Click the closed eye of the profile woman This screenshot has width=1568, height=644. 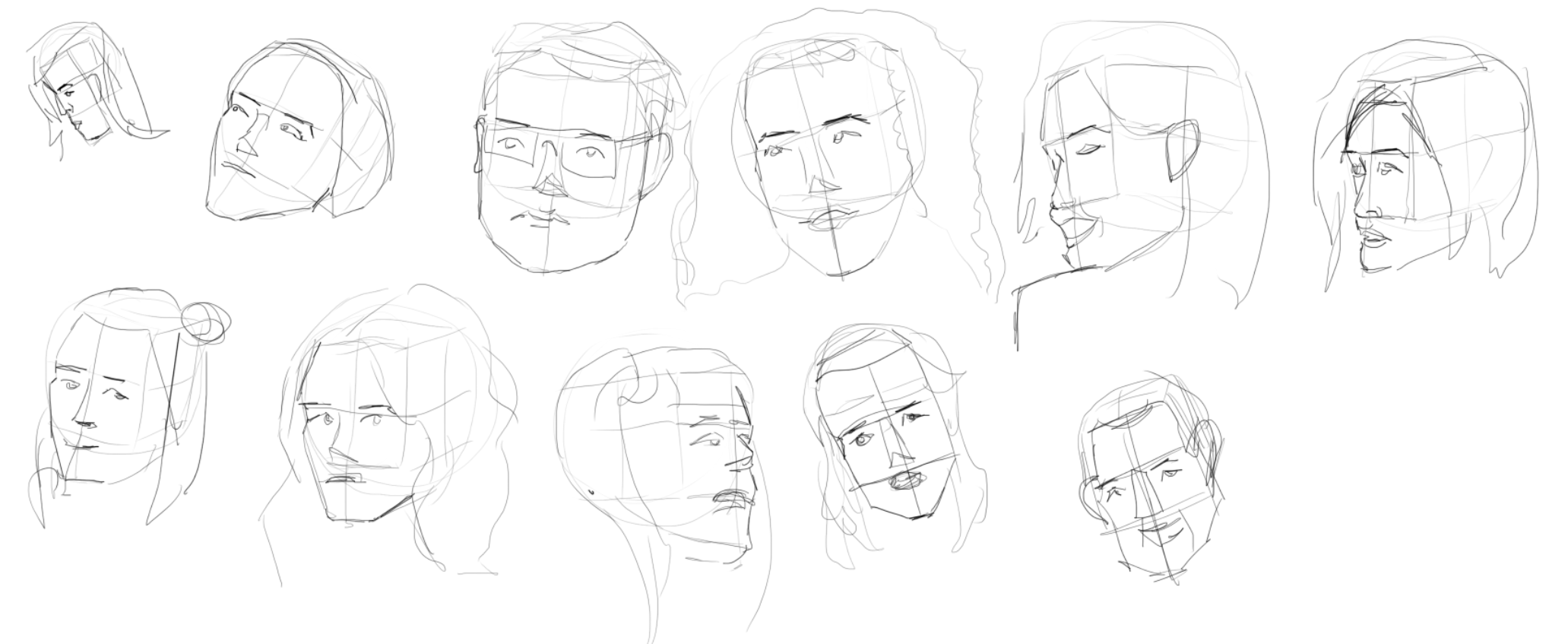1088,150
